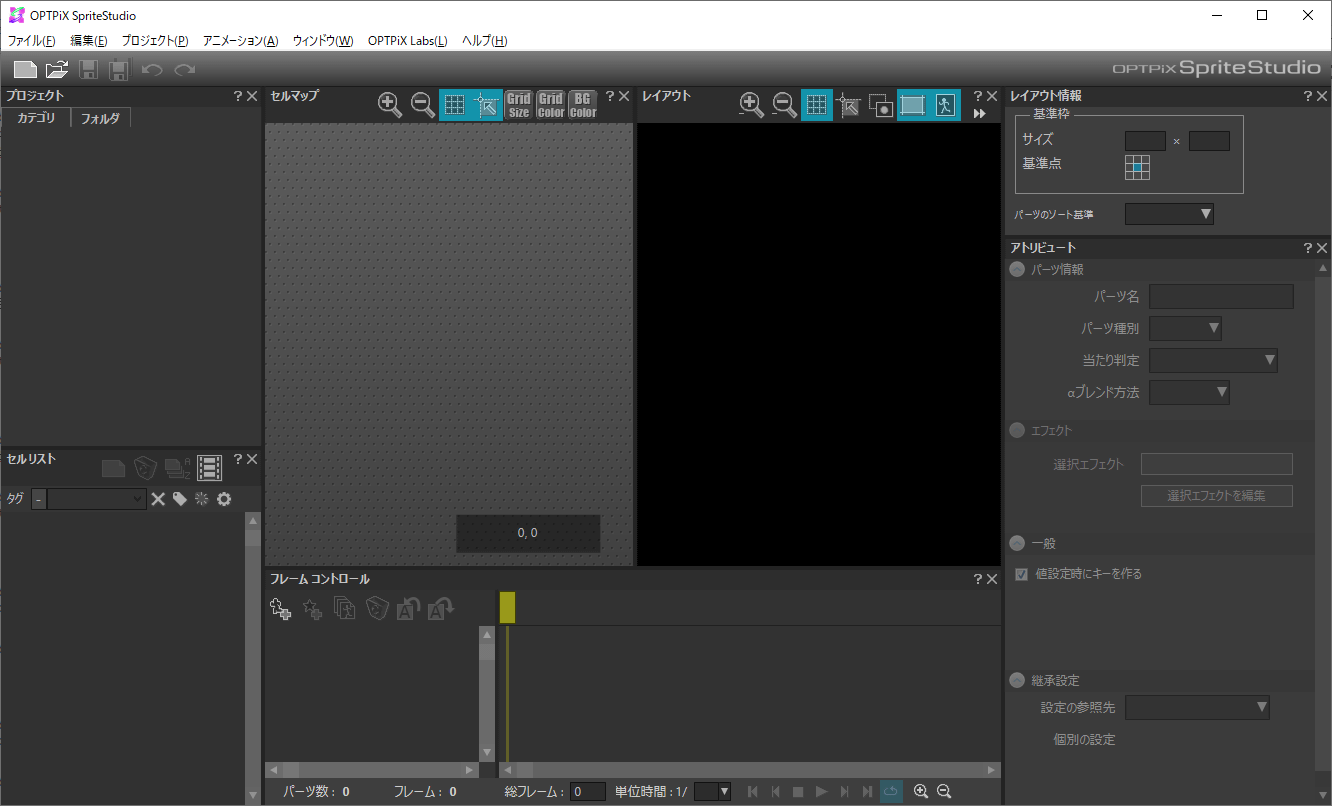
Task: Open 編集 menu
Action: (x=89, y=41)
